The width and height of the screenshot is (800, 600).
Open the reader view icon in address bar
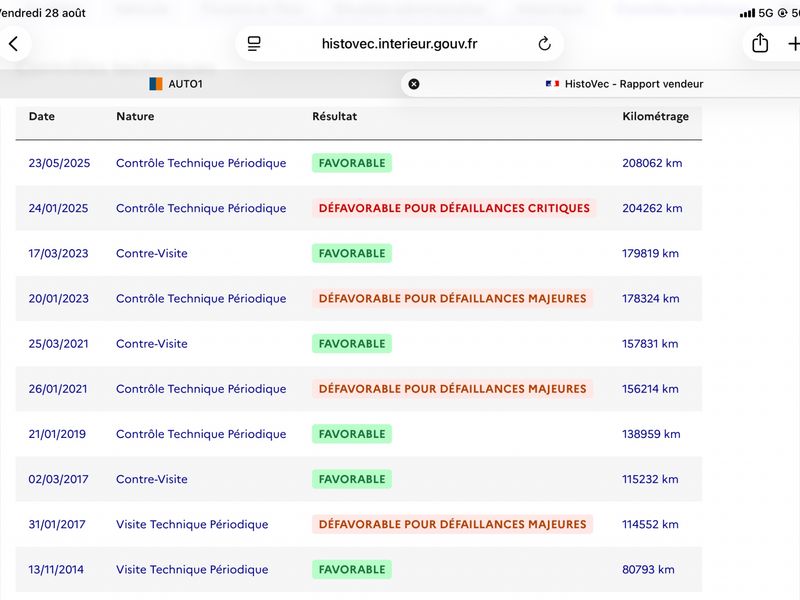(x=254, y=44)
